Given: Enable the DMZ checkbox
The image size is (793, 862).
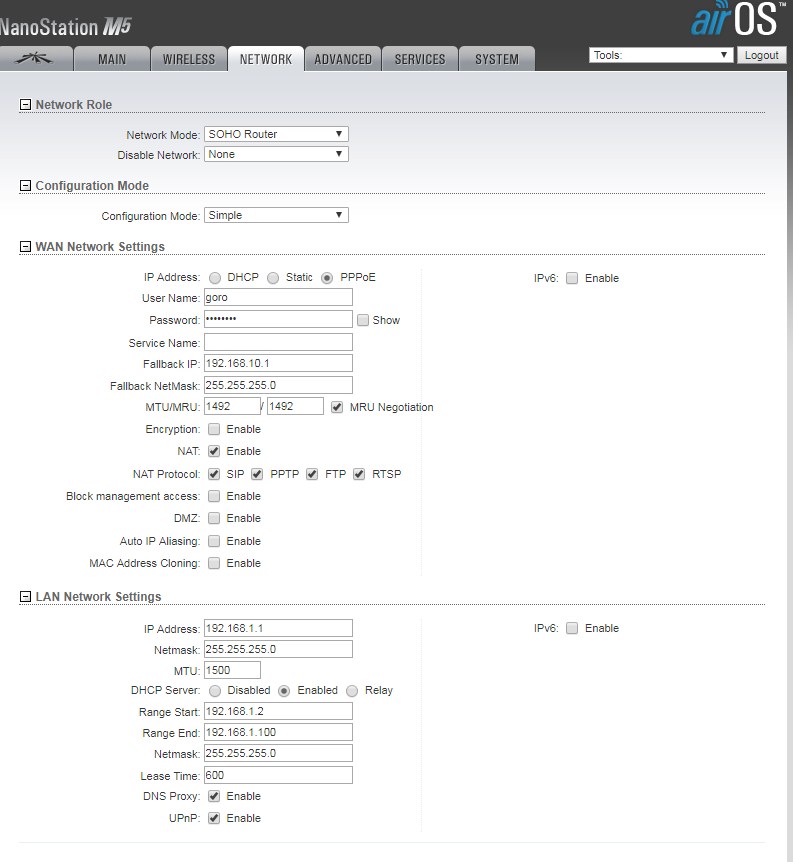Looking at the screenshot, I should pos(214,518).
